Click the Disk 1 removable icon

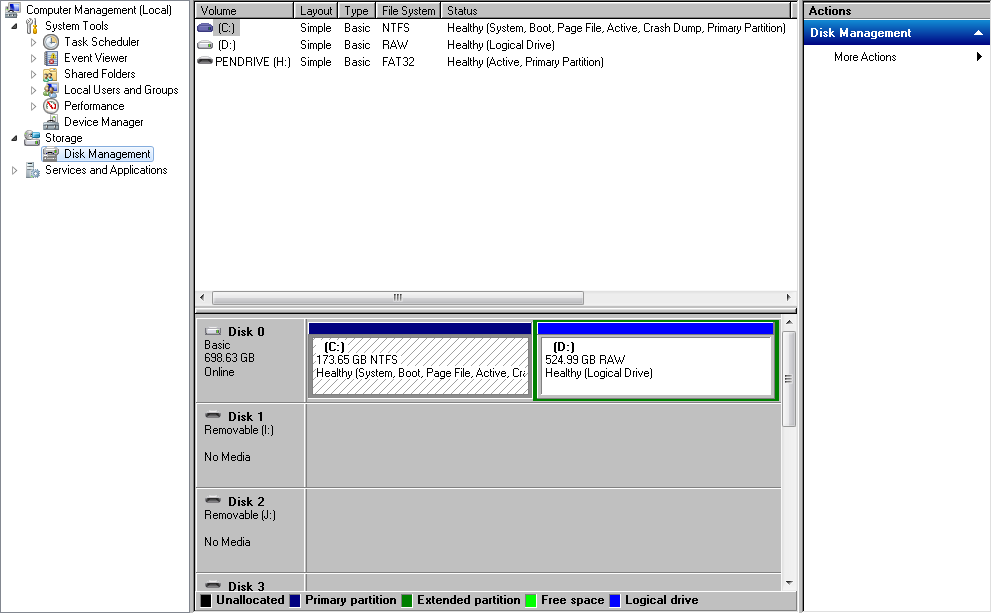pyautogui.click(x=213, y=416)
